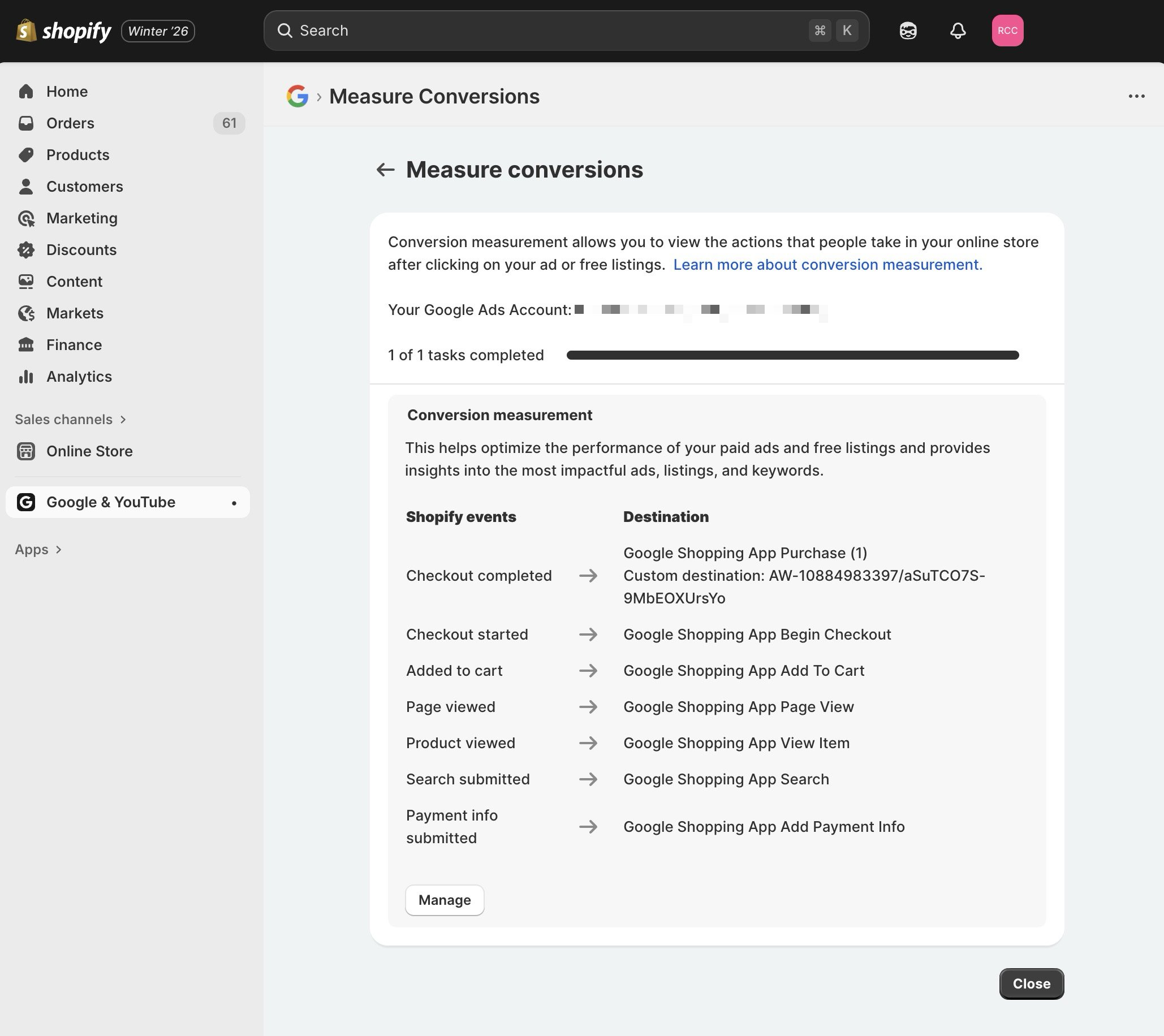
Task: Click the Finance bank icon
Action: point(26,344)
